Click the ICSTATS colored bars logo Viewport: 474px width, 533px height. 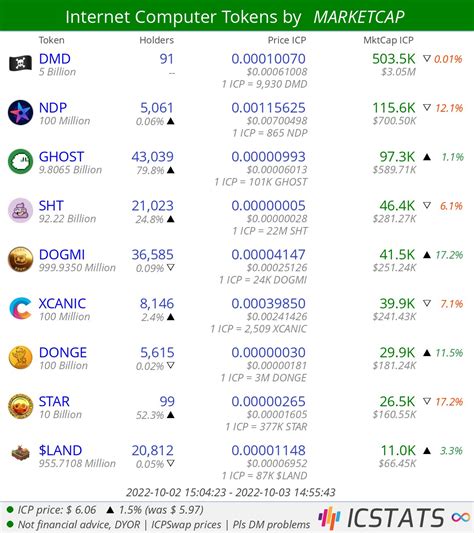tap(329, 518)
